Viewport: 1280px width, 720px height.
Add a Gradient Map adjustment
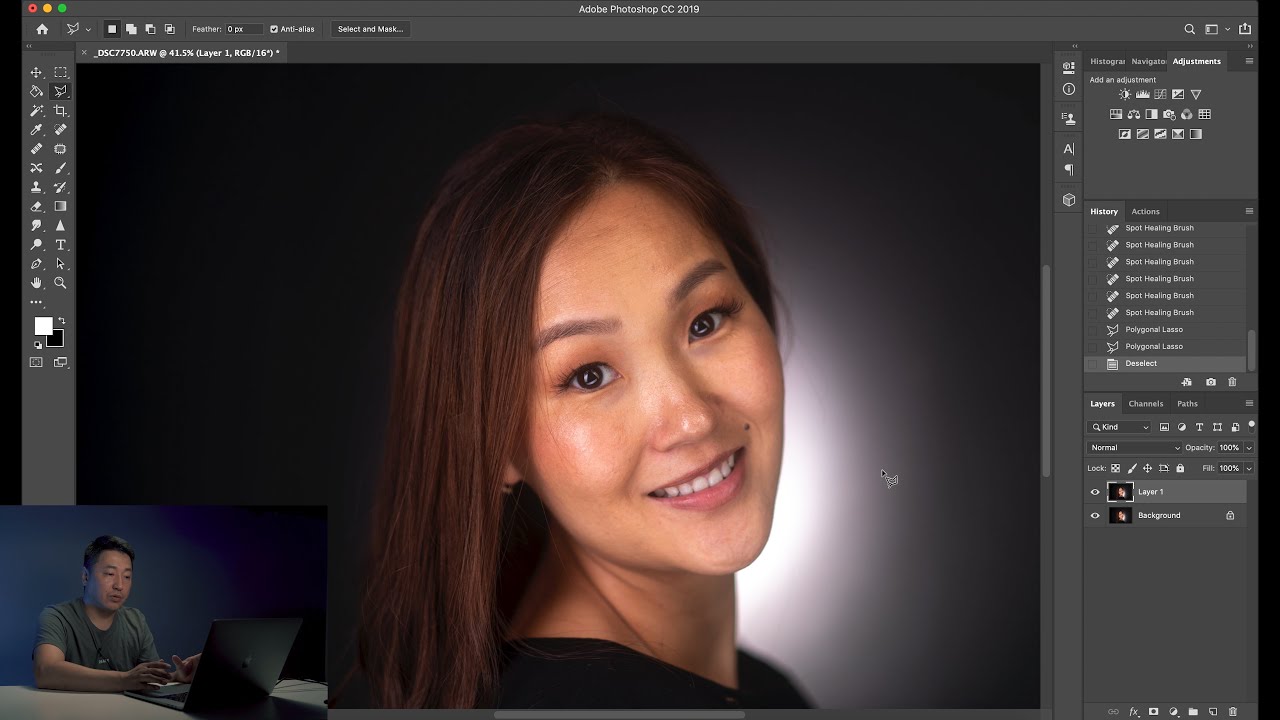pos(1195,134)
